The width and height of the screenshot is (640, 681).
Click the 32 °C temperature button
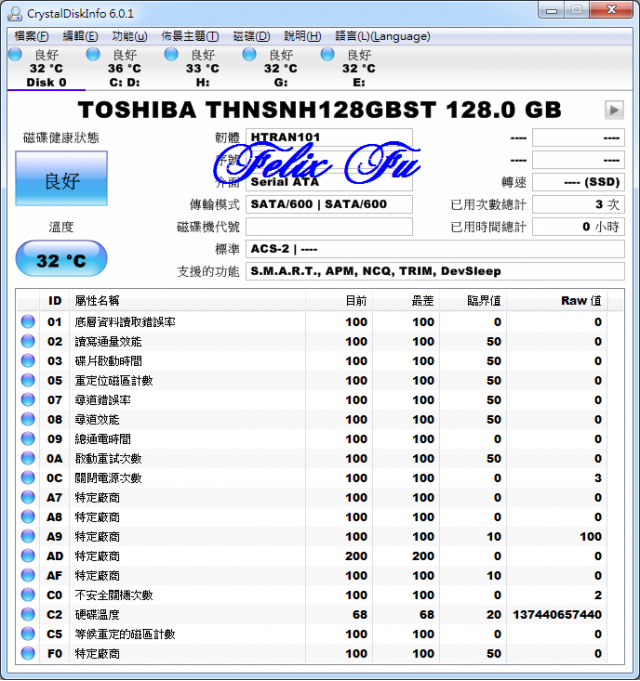tap(61, 259)
